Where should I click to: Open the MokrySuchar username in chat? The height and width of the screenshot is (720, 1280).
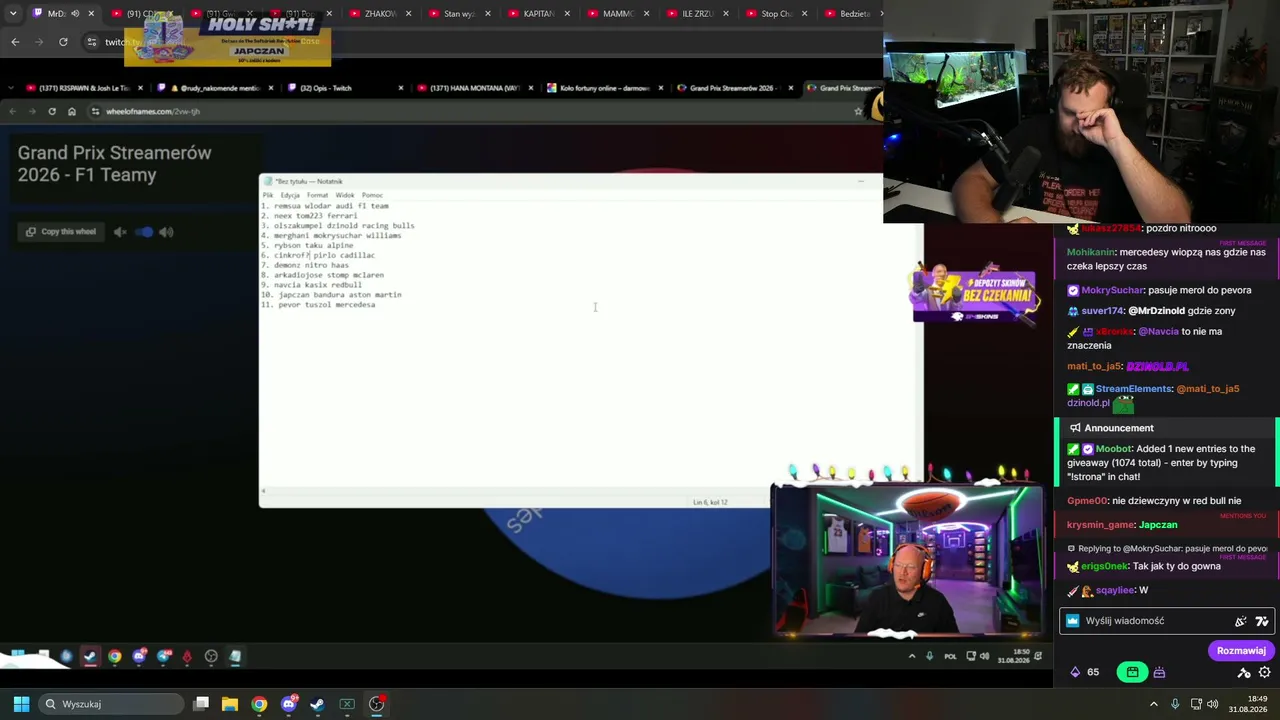coord(1112,290)
